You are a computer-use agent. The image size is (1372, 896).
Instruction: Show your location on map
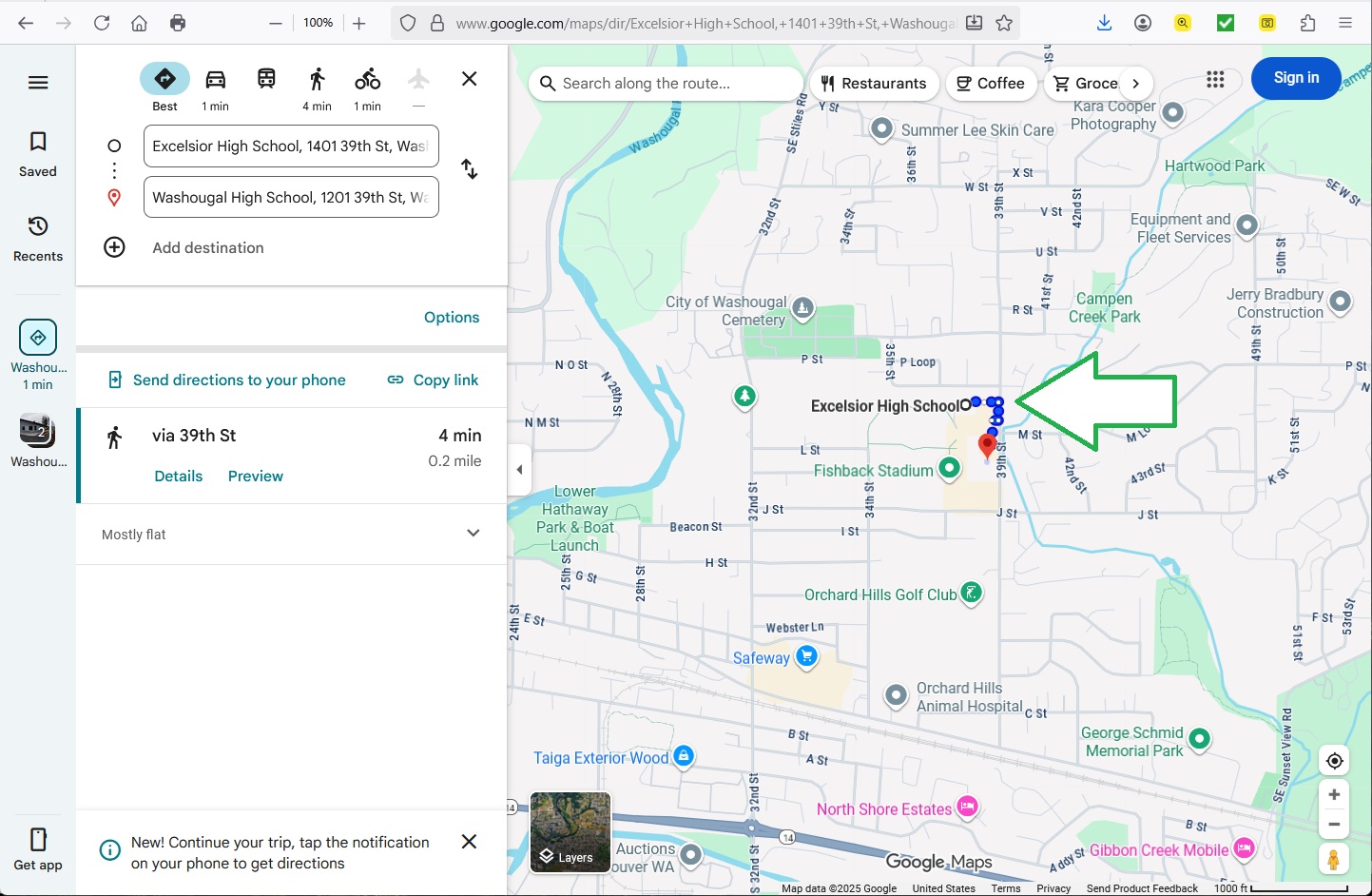1334,761
